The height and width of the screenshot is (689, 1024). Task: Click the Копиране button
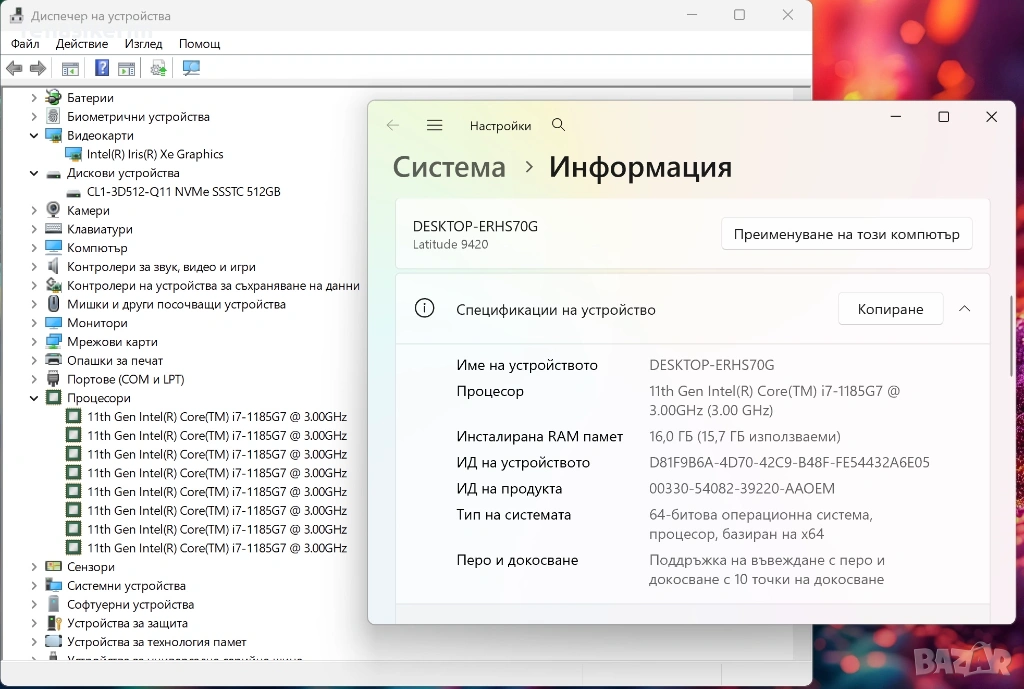[x=890, y=309]
